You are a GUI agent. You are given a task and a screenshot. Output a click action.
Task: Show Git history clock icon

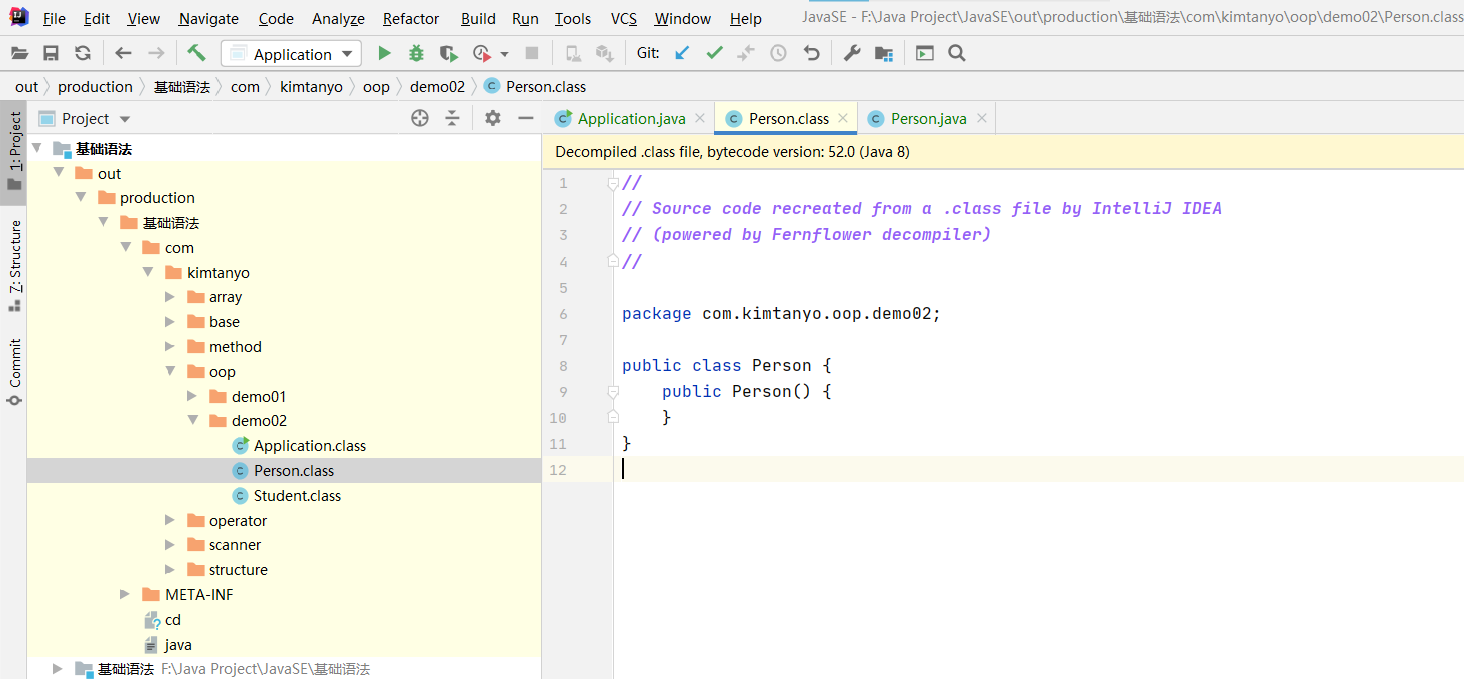click(778, 53)
